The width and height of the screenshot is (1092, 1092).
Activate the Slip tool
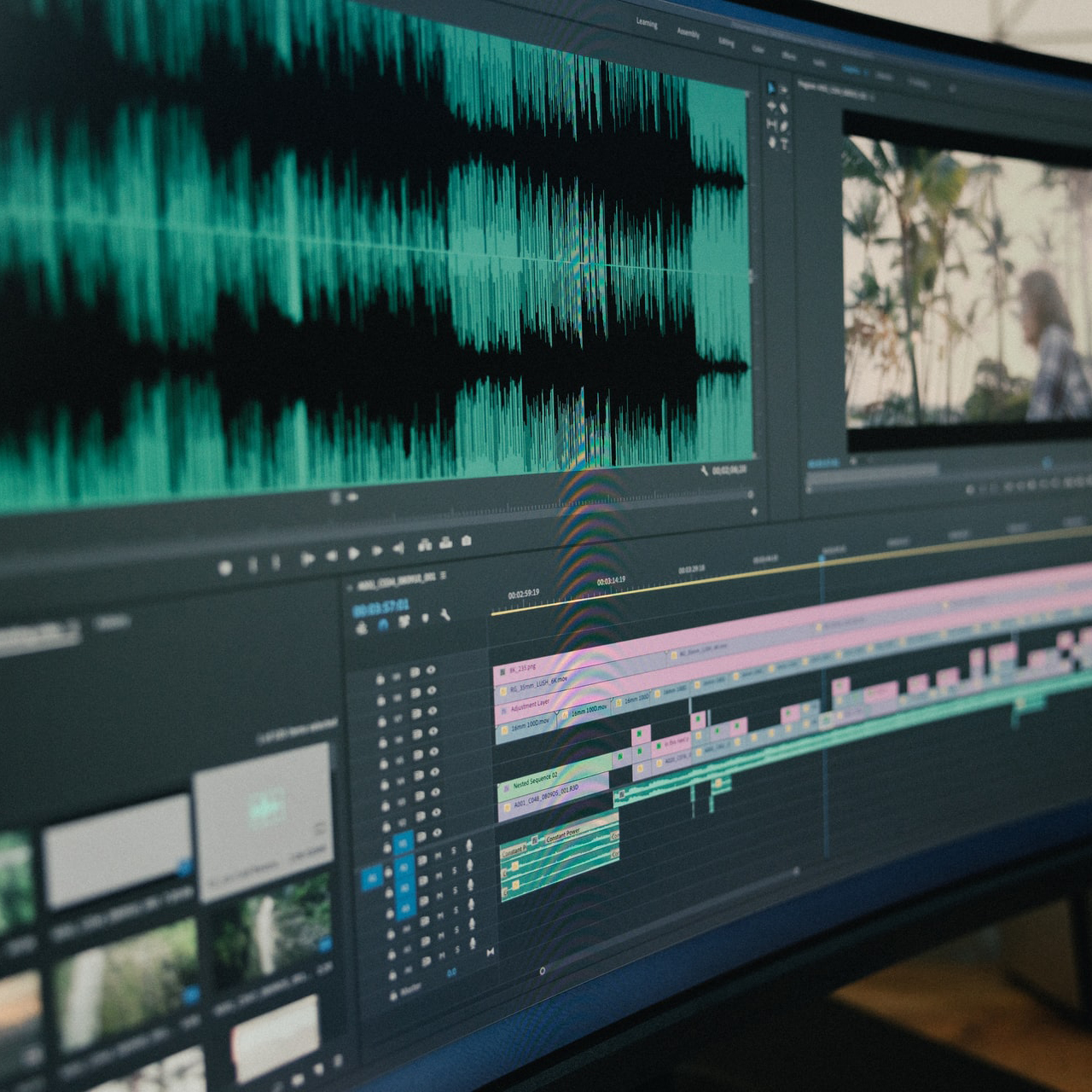771,125
